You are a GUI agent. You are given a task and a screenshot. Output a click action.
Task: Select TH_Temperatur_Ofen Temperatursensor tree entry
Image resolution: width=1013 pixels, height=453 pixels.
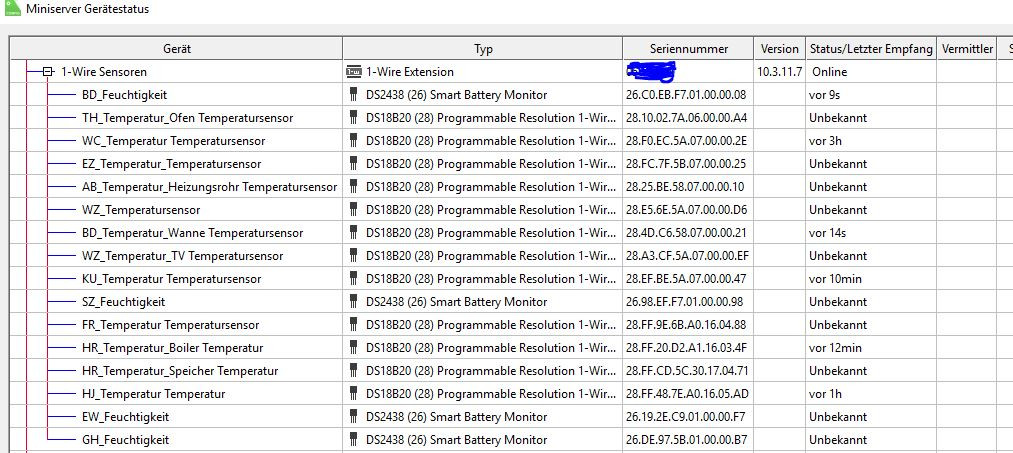[x=187, y=118]
